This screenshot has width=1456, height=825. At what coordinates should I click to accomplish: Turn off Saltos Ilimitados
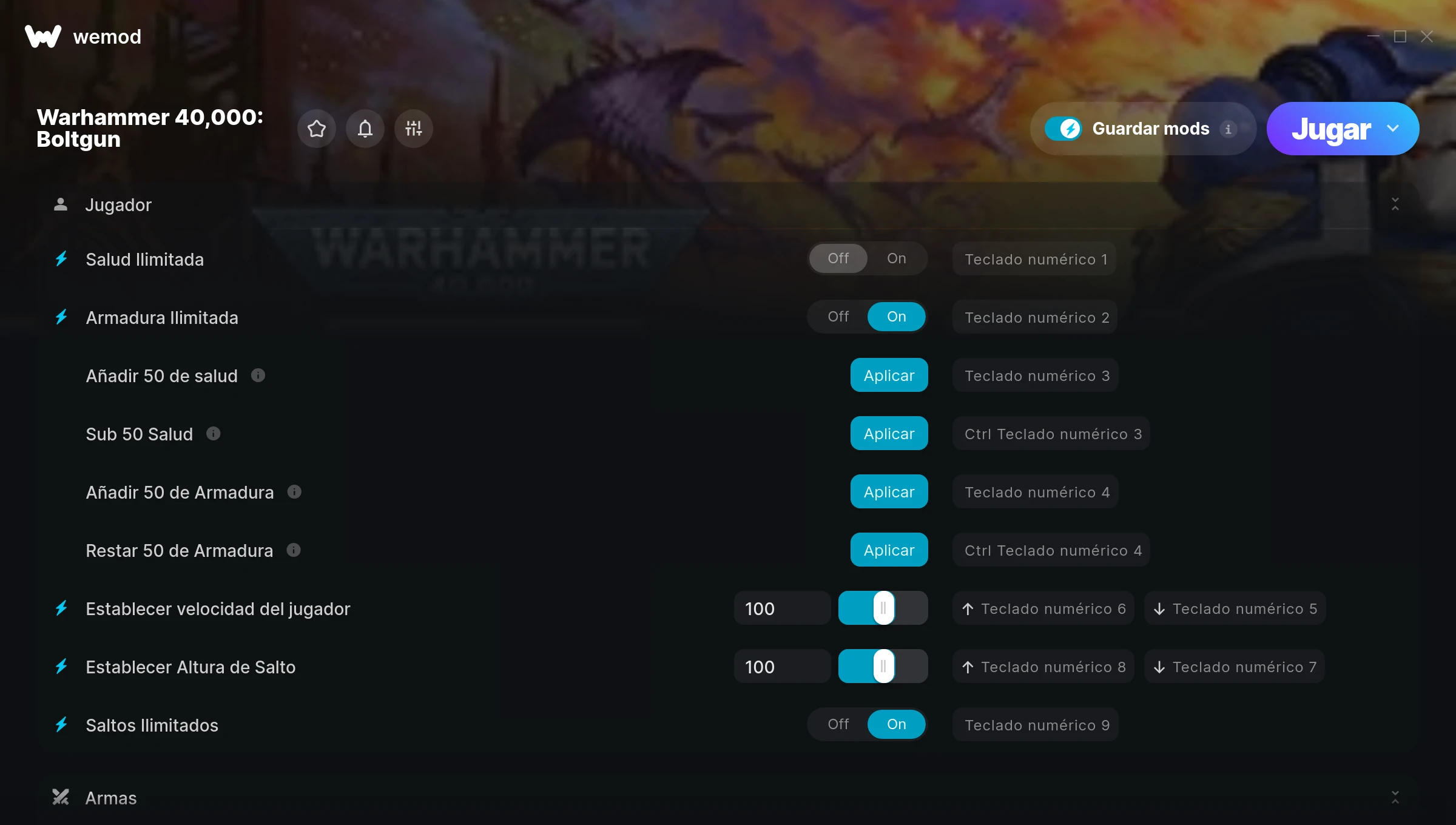pyautogui.click(x=838, y=724)
